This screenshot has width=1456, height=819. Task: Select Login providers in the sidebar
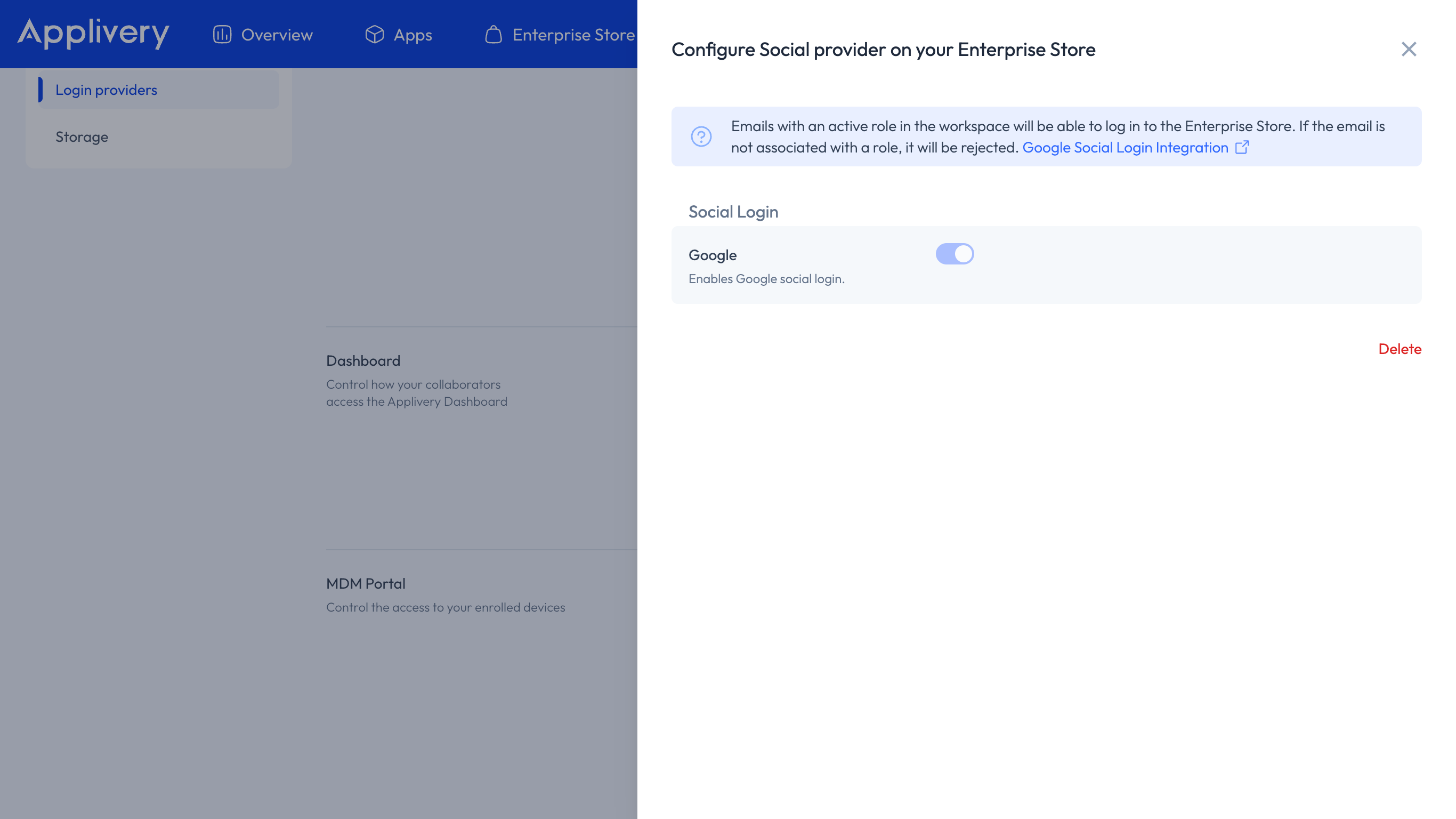tap(106, 90)
